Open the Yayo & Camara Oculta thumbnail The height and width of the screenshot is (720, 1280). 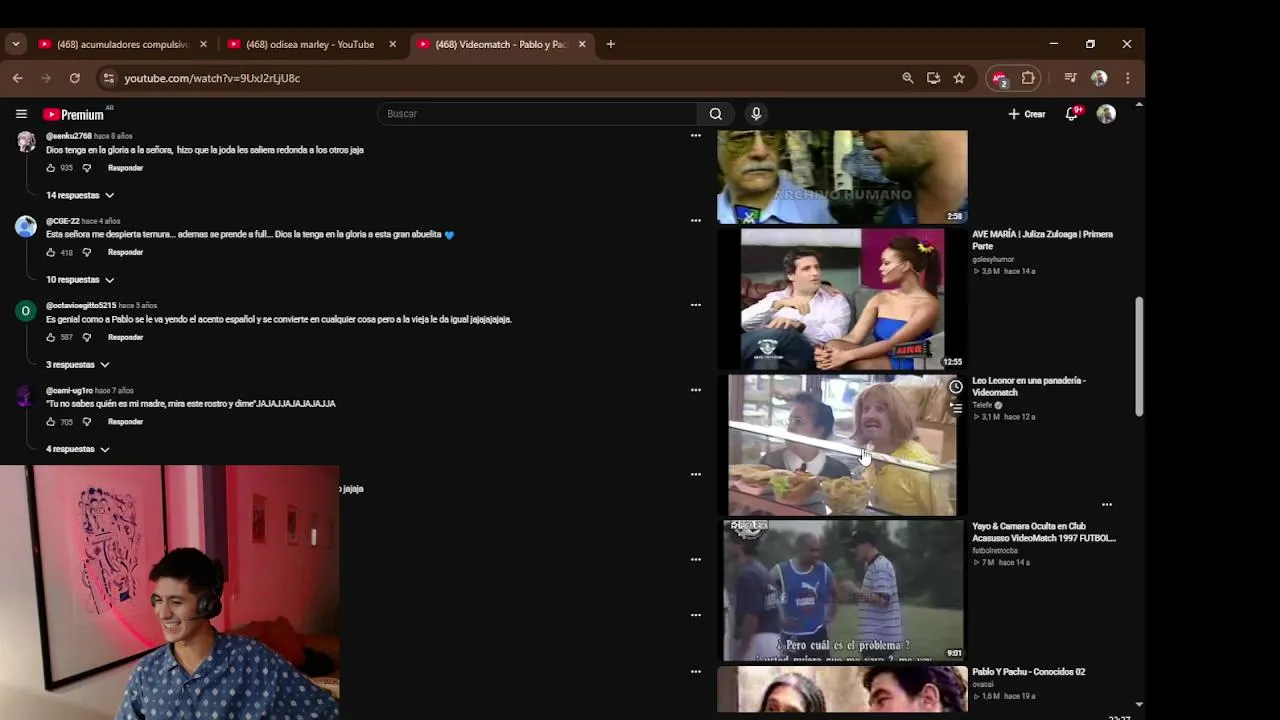click(x=842, y=590)
